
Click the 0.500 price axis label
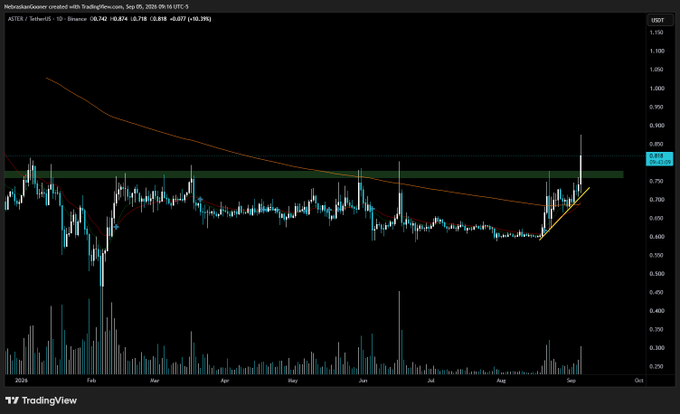point(657,274)
